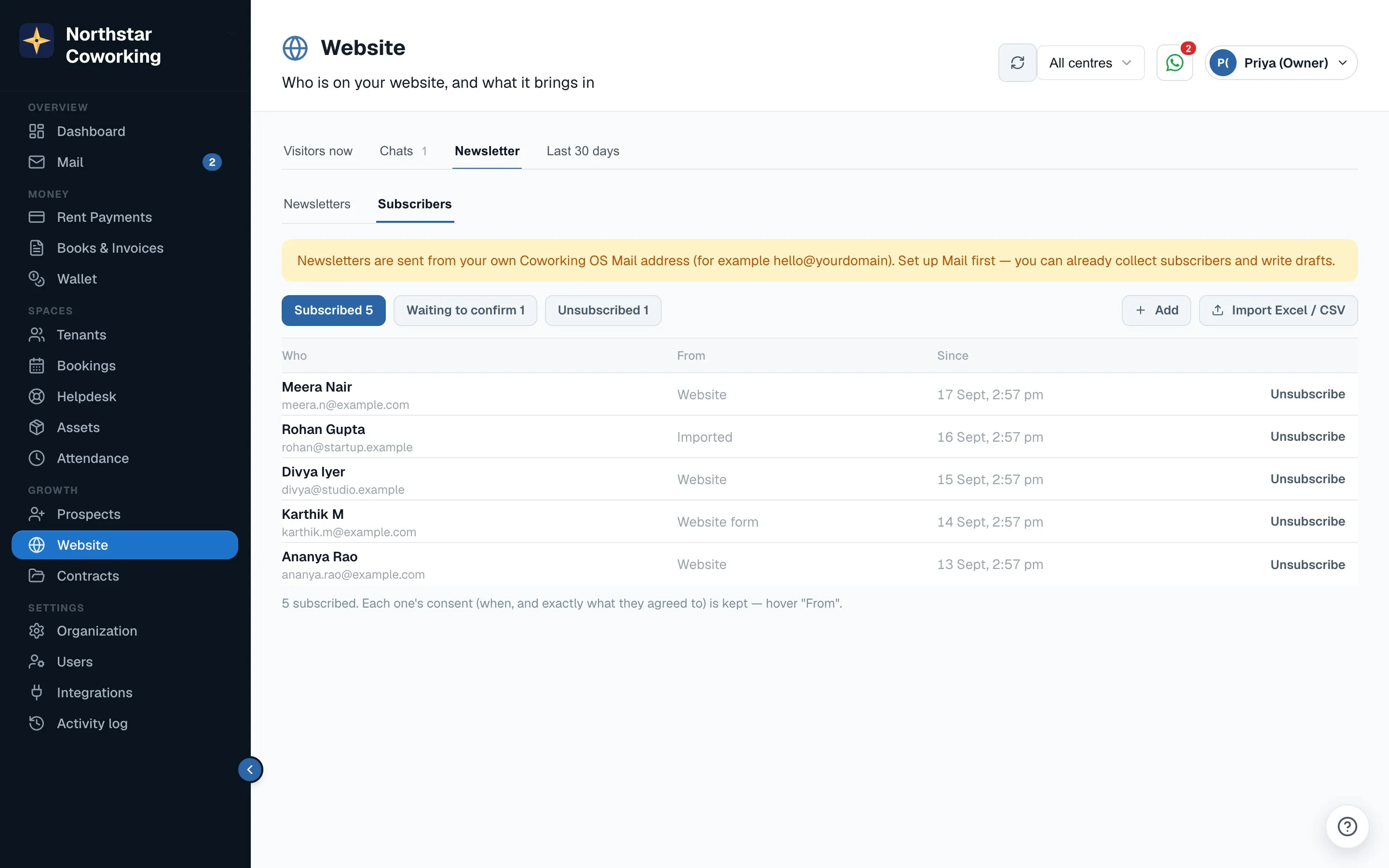
Task: Unsubscribe Rohan Gupta
Action: pyautogui.click(x=1307, y=437)
